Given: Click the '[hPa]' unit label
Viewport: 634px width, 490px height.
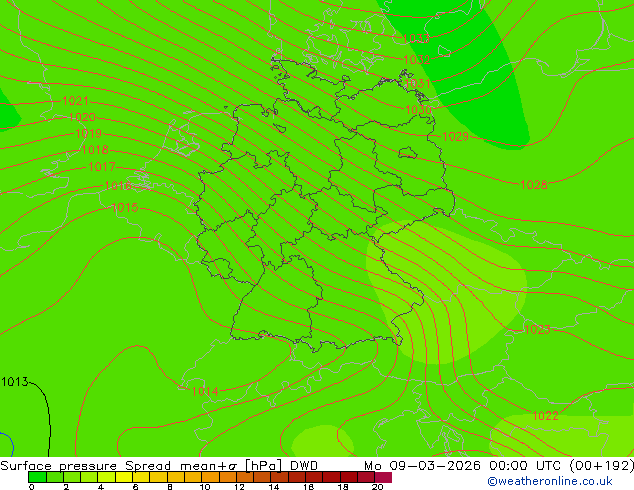Looking at the screenshot, I should (263, 466).
